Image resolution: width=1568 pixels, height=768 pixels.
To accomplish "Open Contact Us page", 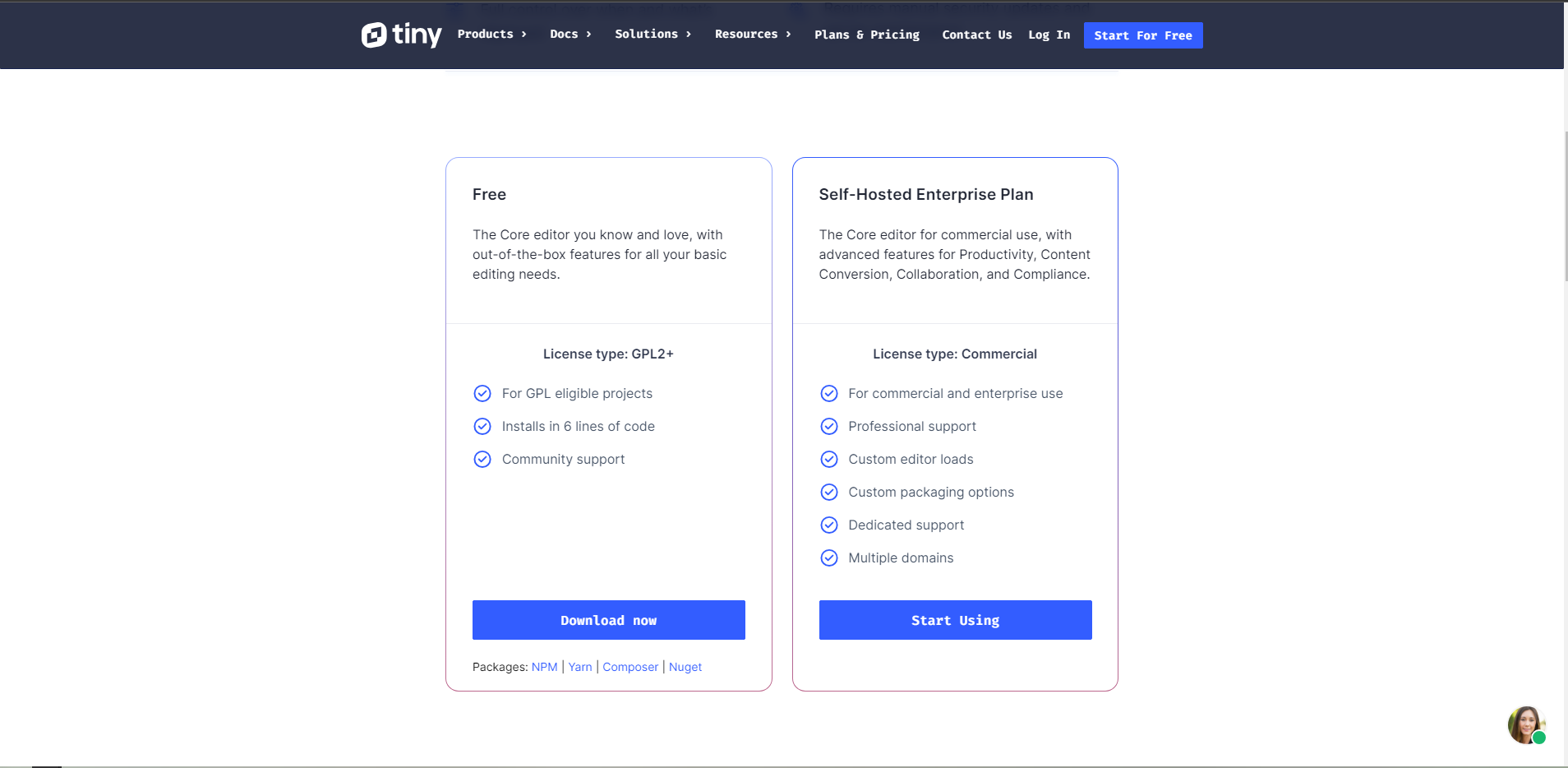I will [x=976, y=35].
